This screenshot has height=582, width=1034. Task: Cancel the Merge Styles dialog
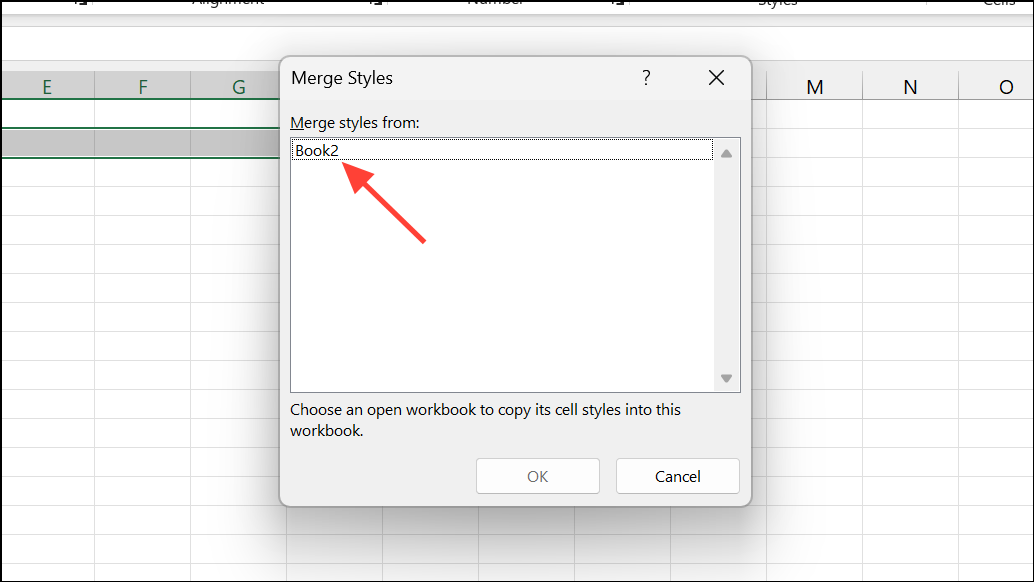point(677,476)
